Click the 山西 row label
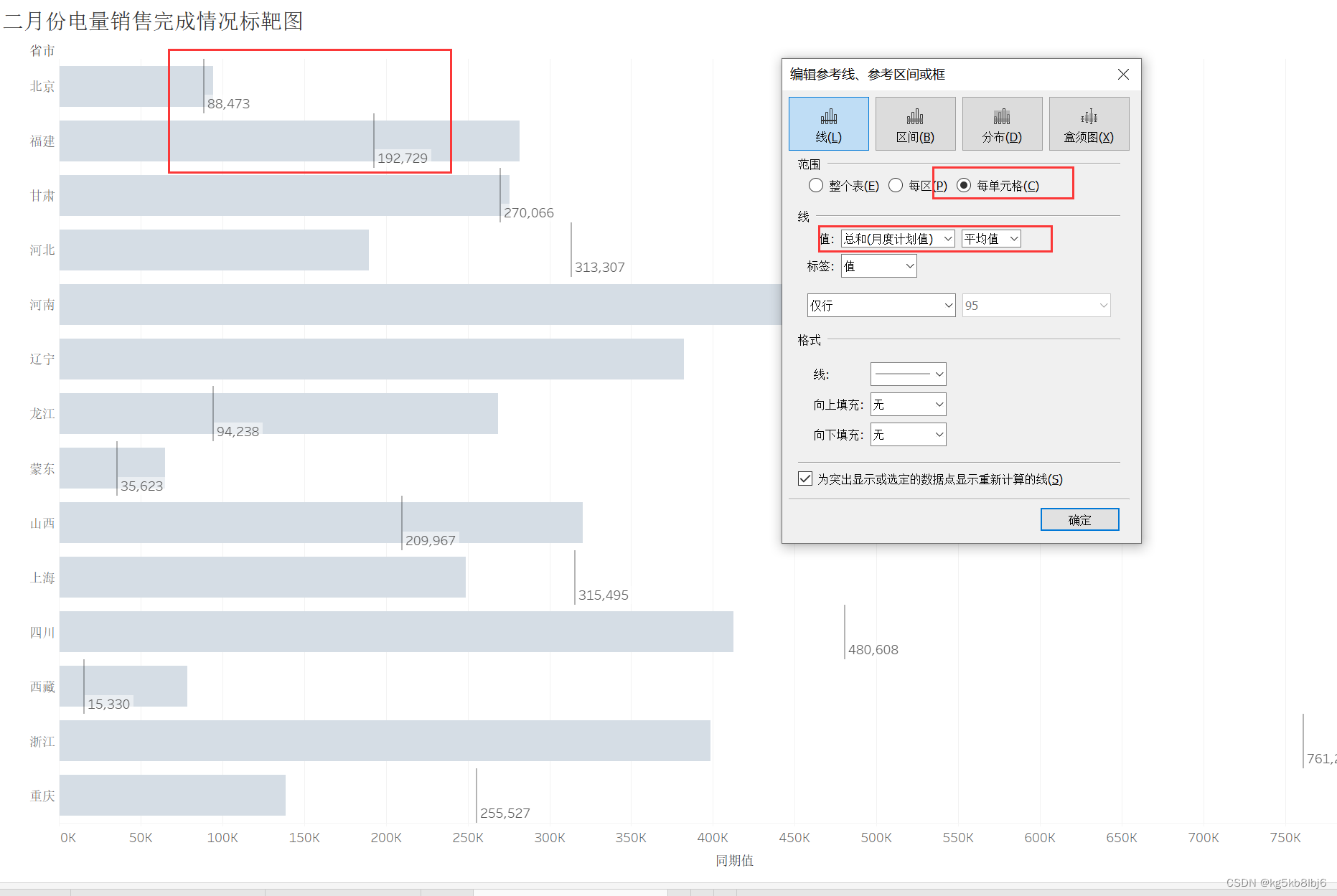This screenshot has width=1337, height=896. [x=42, y=524]
